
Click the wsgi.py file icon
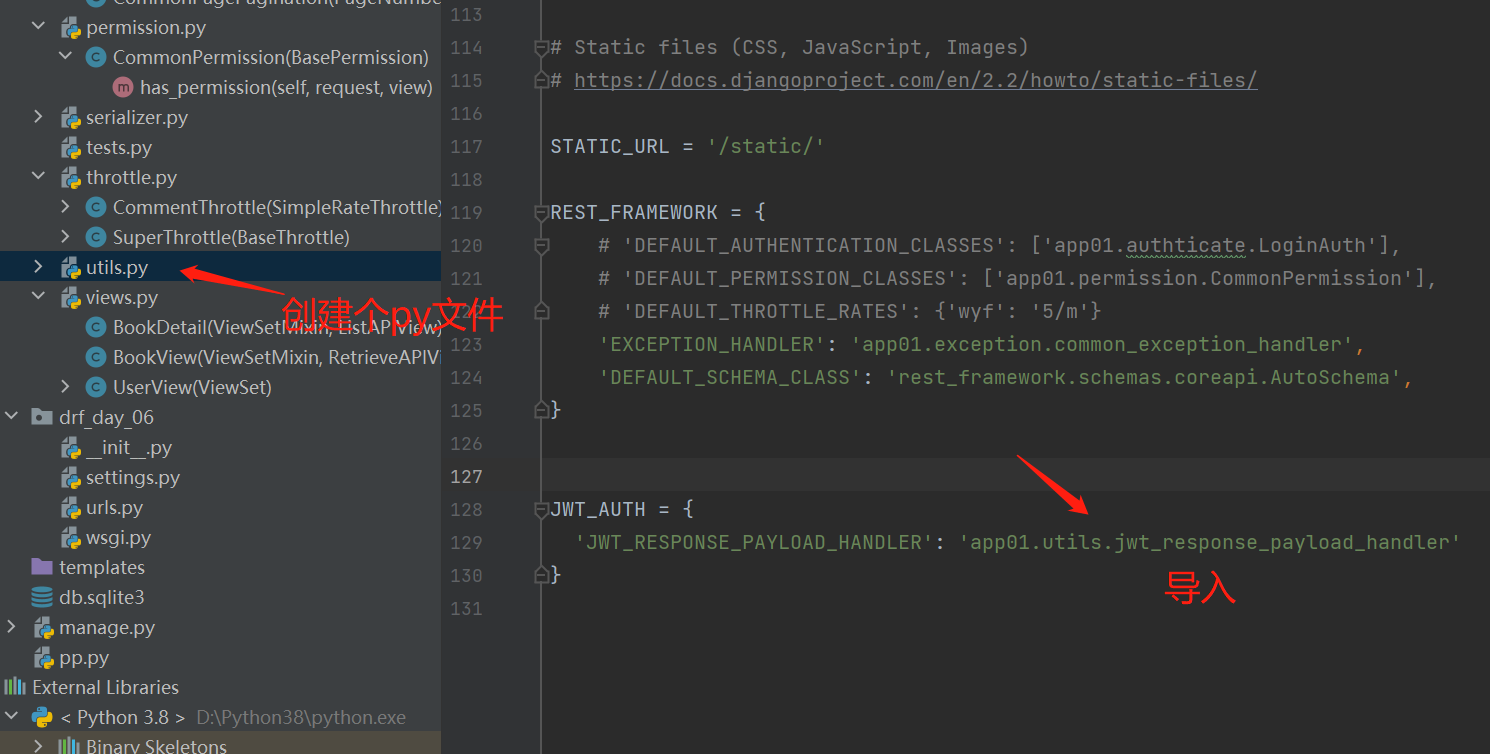coord(70,538)
